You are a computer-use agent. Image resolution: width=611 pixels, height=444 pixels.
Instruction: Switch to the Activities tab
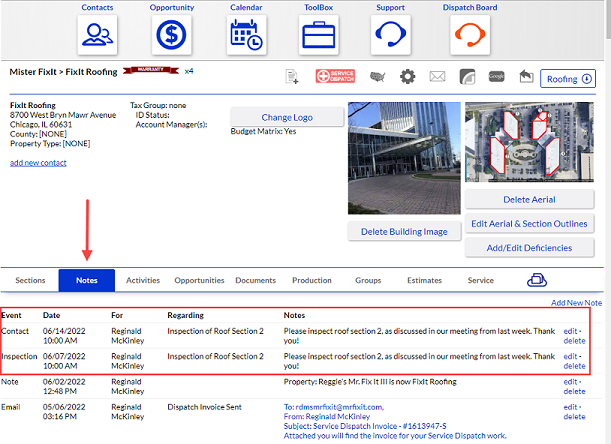coord(143,280)
